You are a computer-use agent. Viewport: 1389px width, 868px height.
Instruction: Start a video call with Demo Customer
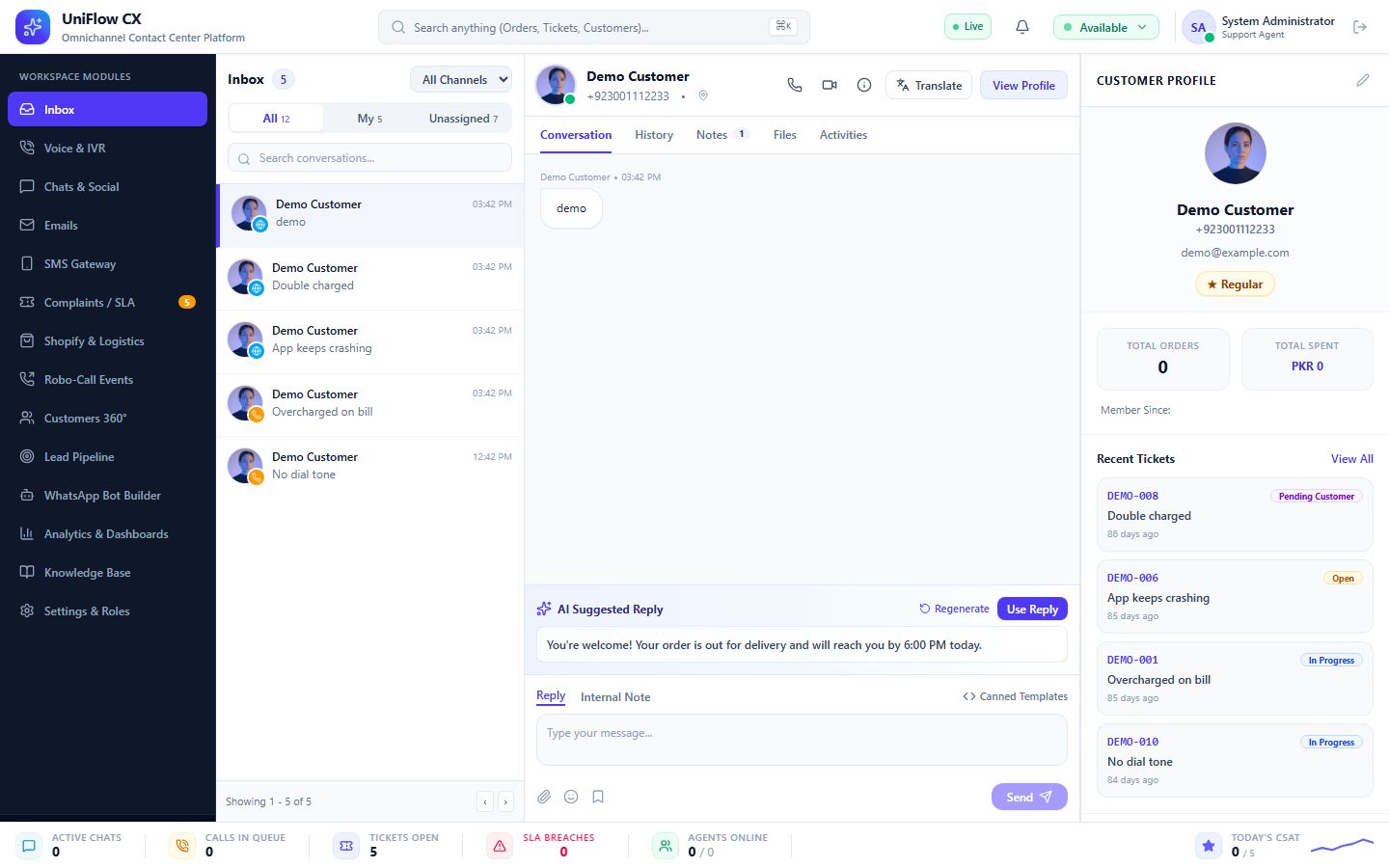click(830, 85)
